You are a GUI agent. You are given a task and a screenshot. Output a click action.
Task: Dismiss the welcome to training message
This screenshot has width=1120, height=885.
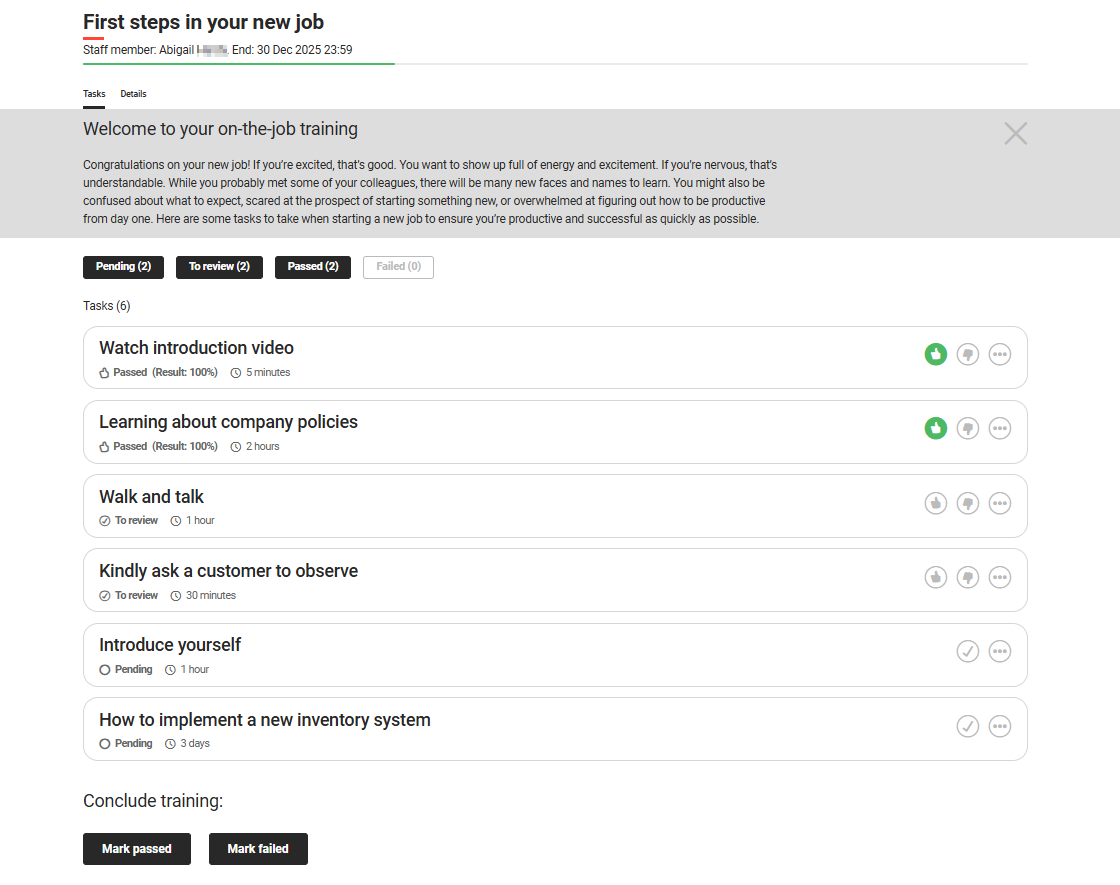[1015, 133]
